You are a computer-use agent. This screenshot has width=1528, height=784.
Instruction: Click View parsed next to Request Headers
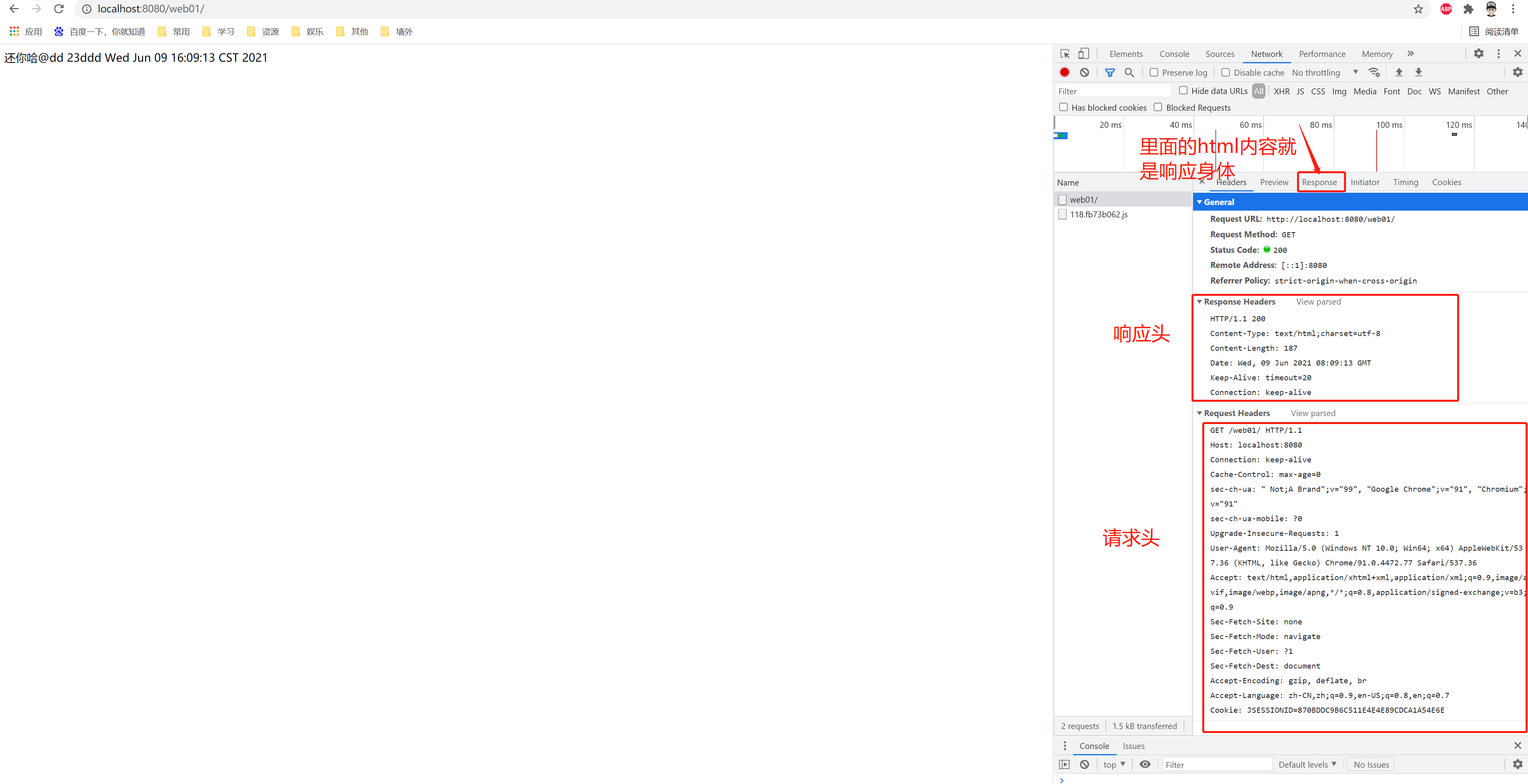pos(1313,413)
